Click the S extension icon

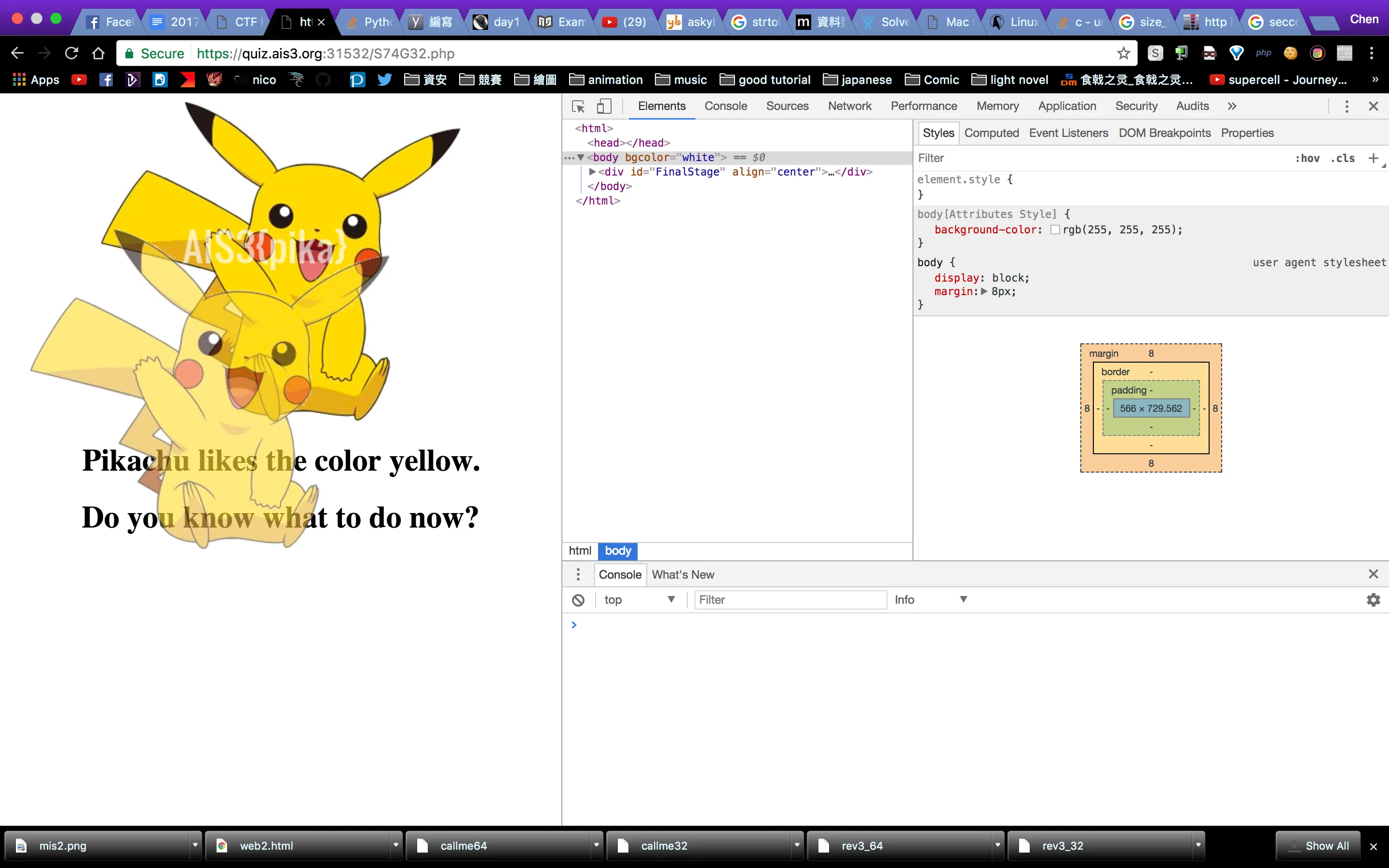click(1155, 54)
